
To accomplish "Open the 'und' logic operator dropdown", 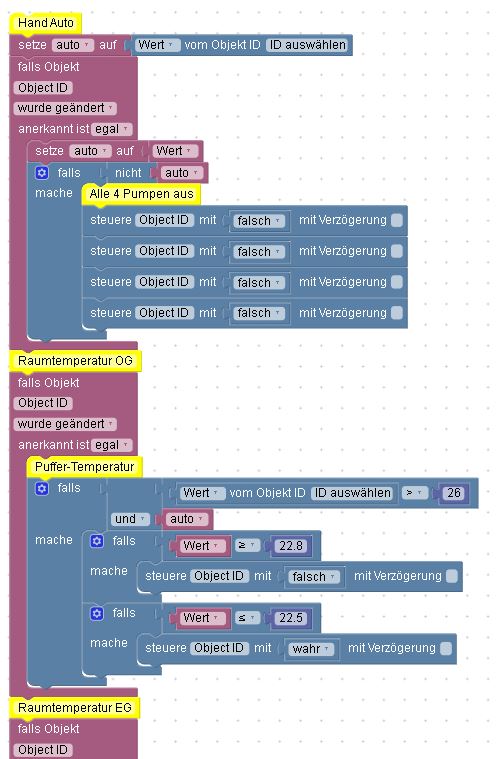I will tap(130, 519).
